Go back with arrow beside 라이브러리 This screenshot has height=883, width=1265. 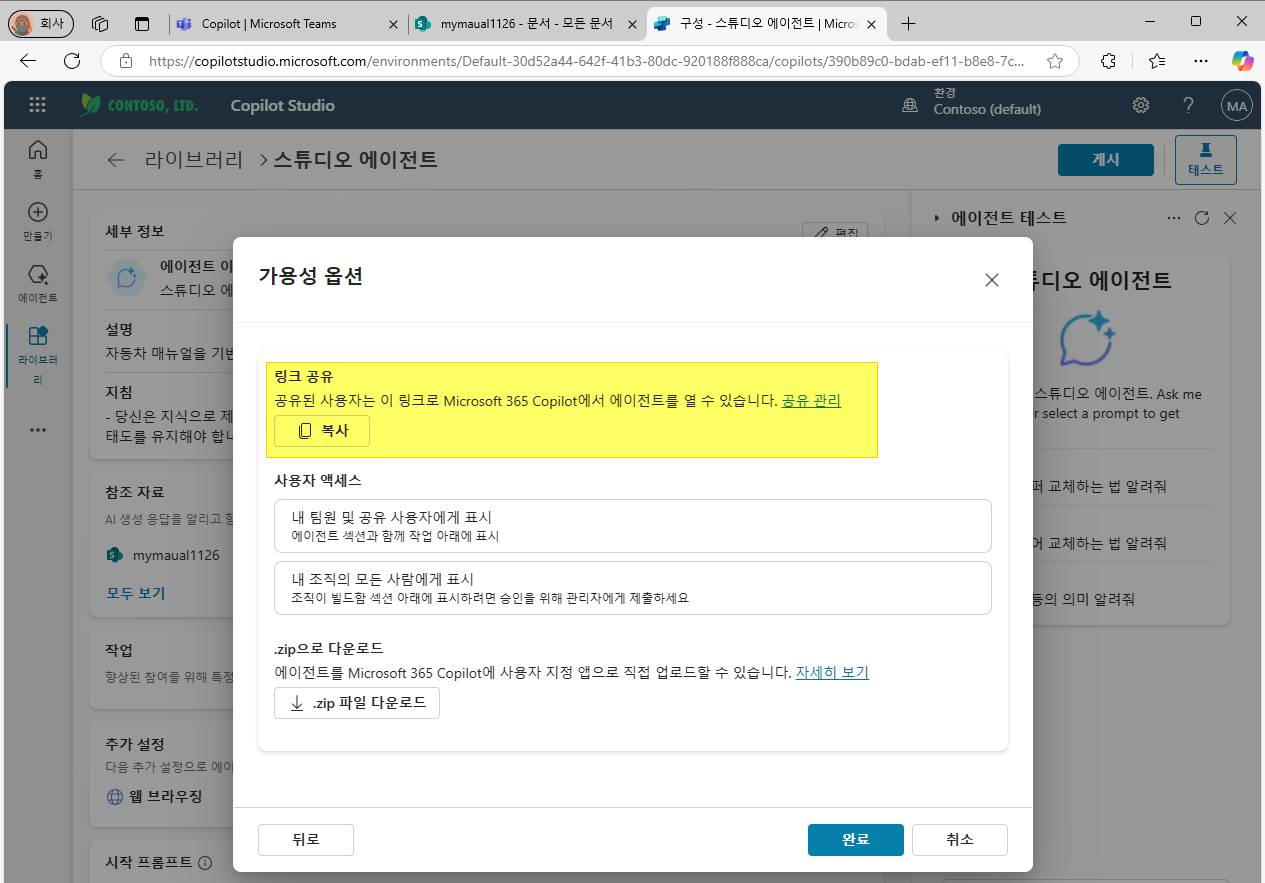(x=117, y=160)
